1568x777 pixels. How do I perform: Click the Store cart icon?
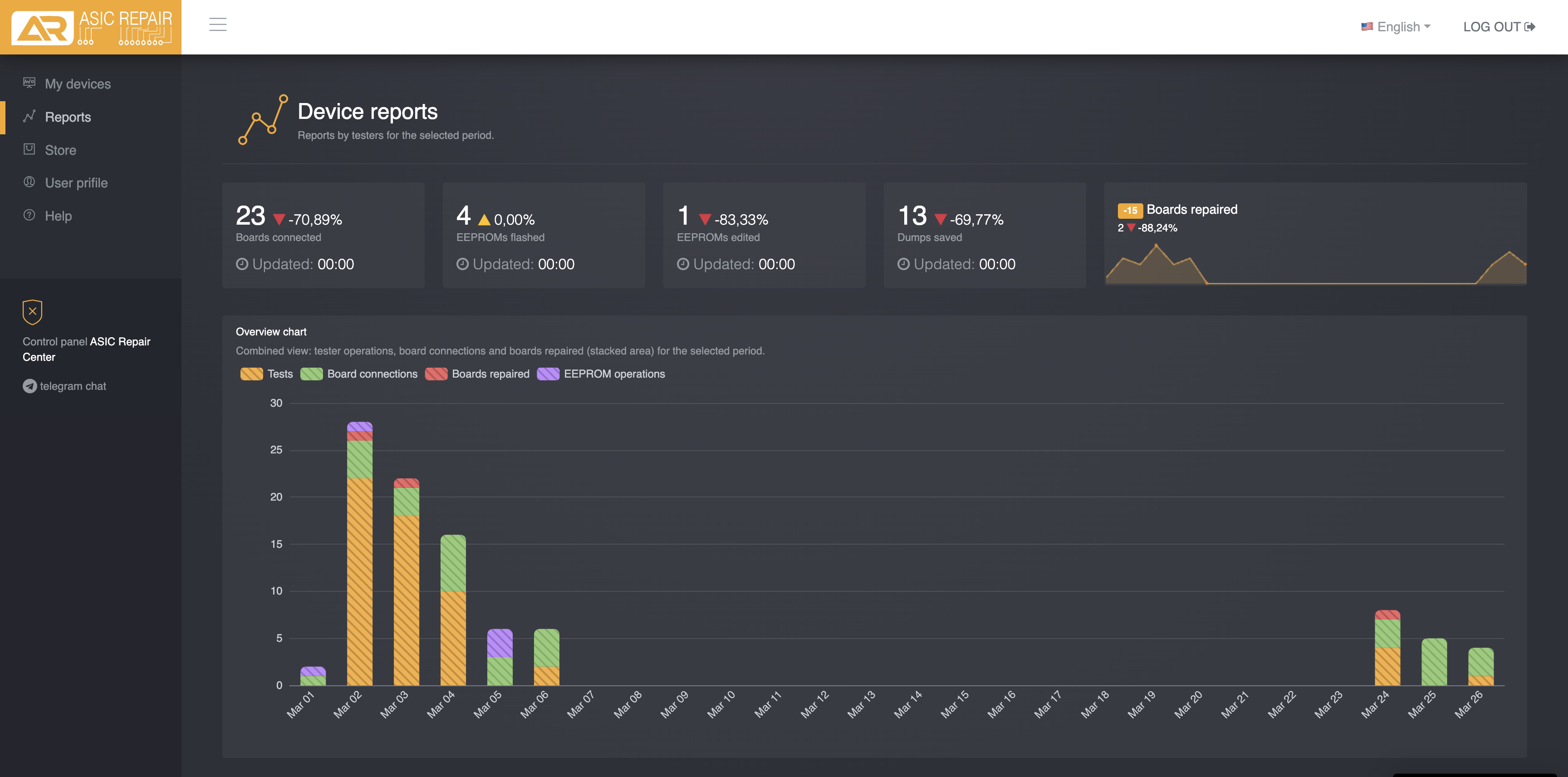tap(29, 149)
